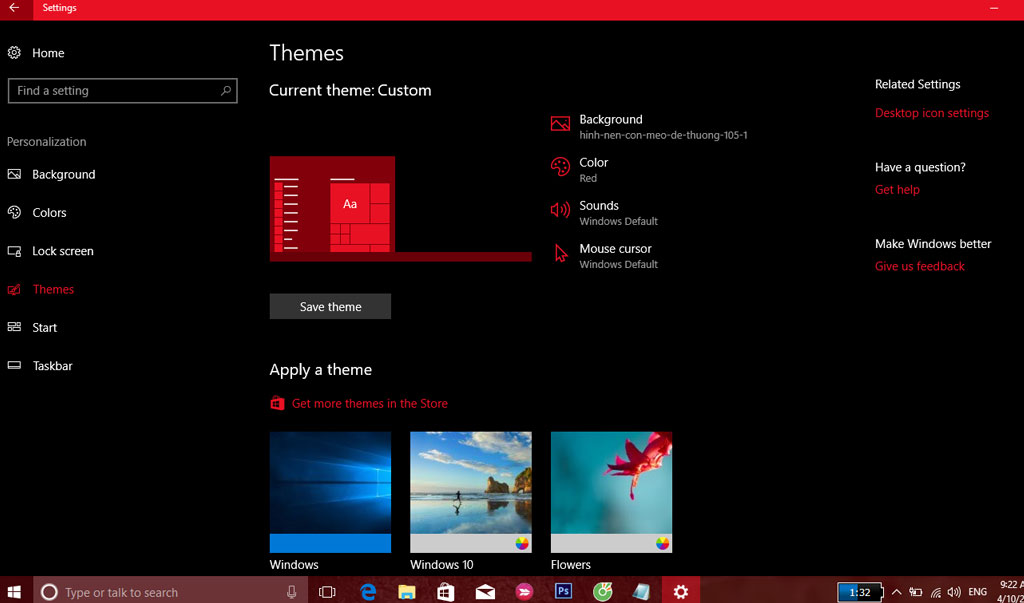Go to the Lock screen settings page
The width and height of the screenshot is (1024, 603).
click(x=62, y=251)
